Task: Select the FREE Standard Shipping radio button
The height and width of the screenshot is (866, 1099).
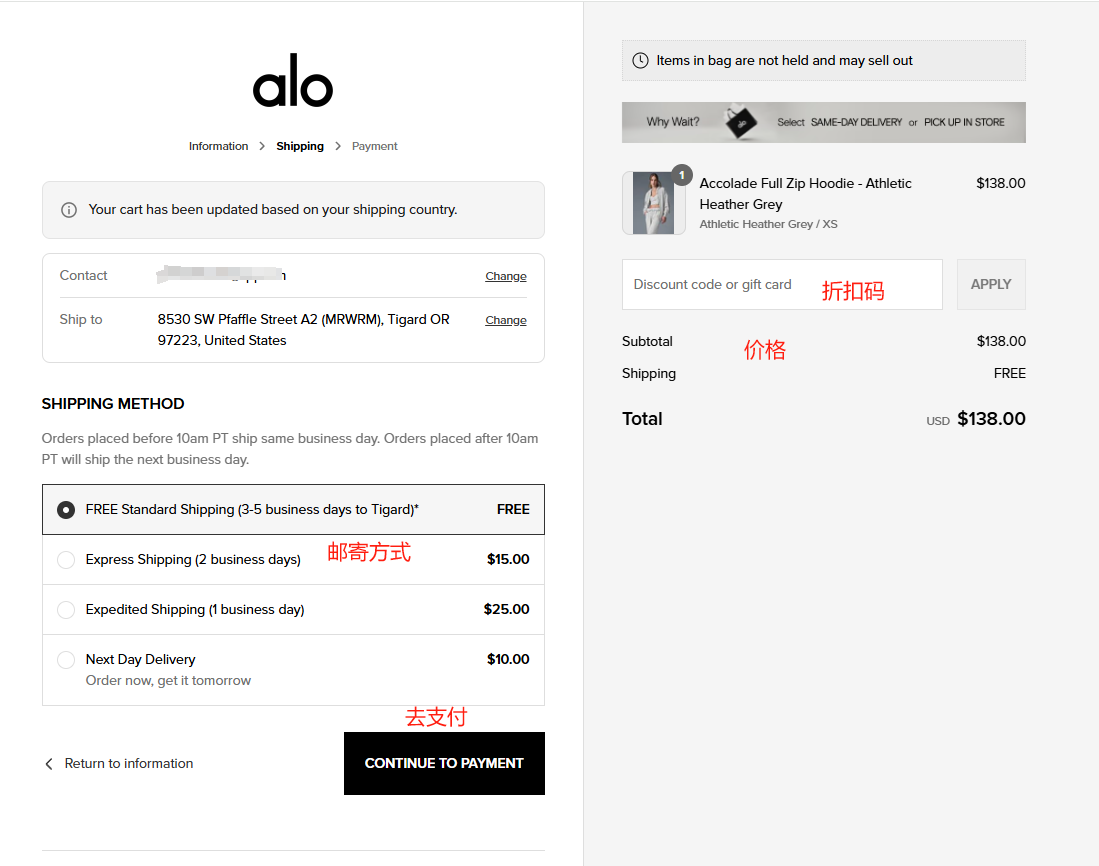Action: click(65, 509)
